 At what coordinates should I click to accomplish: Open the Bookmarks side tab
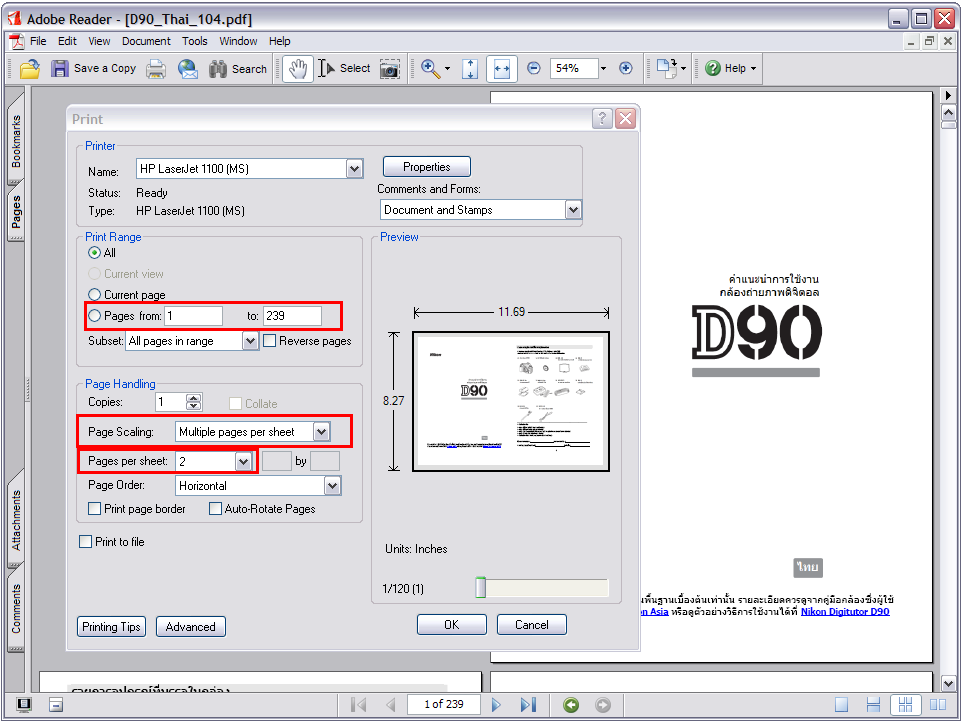coord(16,141)
